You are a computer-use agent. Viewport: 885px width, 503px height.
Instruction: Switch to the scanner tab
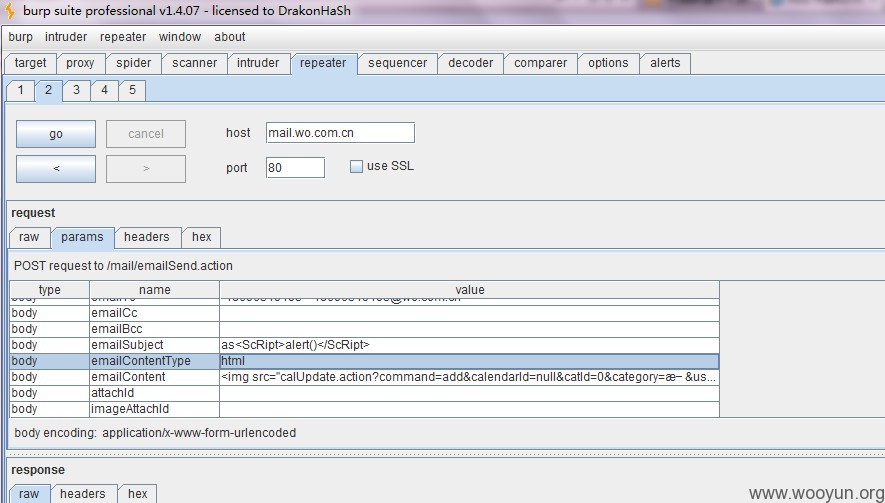tap(195, 63)
